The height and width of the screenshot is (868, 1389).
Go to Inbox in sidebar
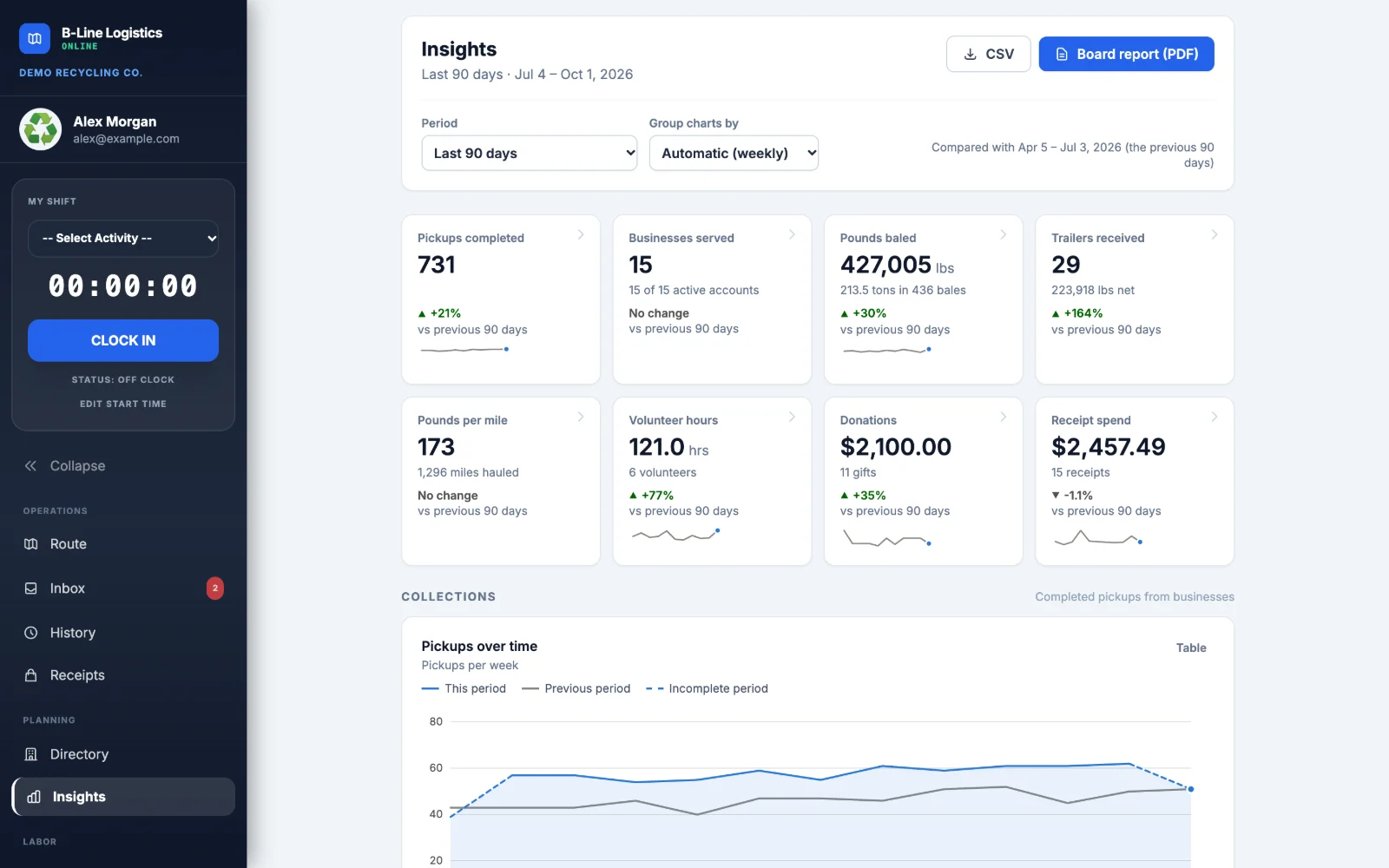click(x=123, y=589)
